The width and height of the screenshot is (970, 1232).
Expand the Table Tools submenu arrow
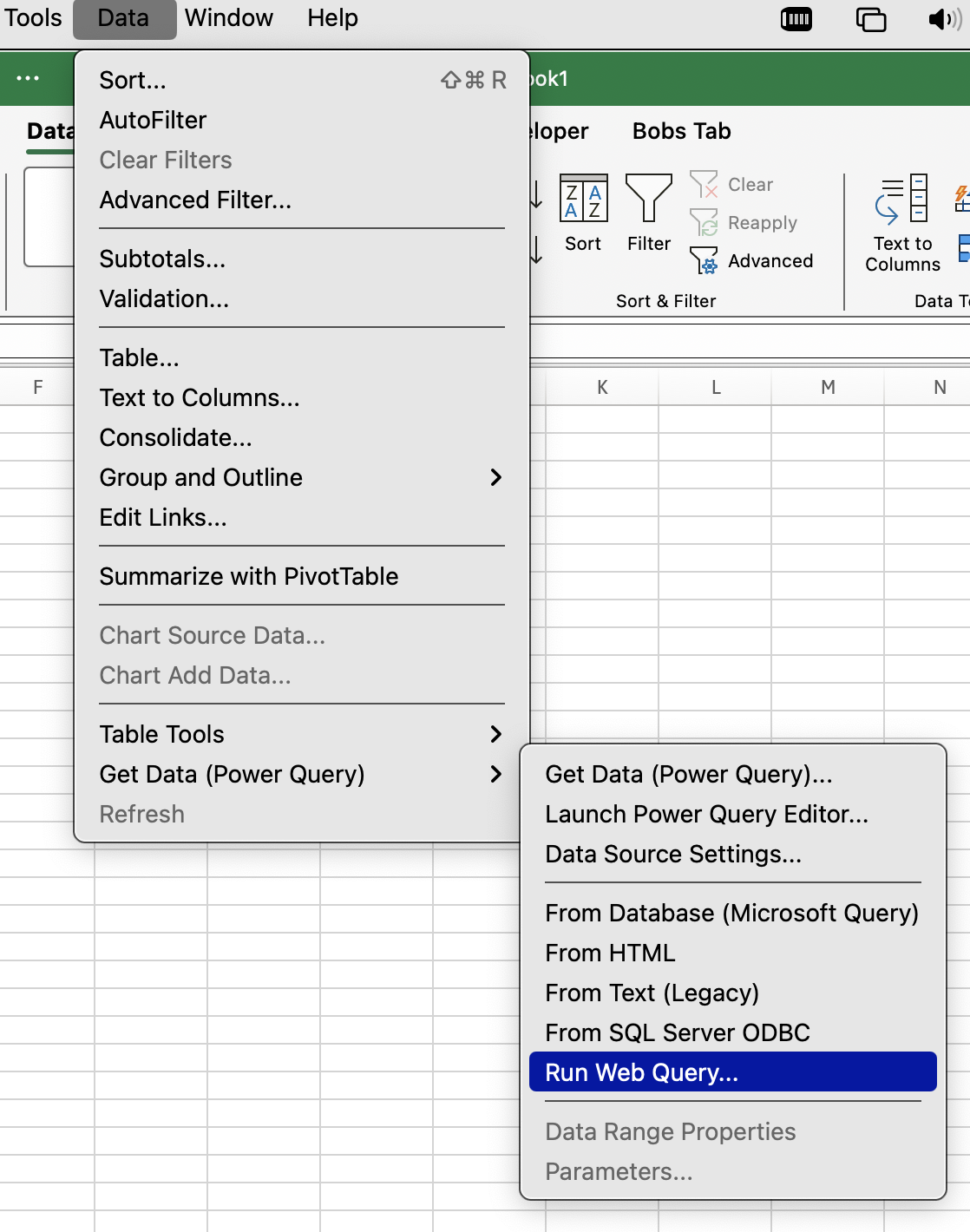[496, 734]
